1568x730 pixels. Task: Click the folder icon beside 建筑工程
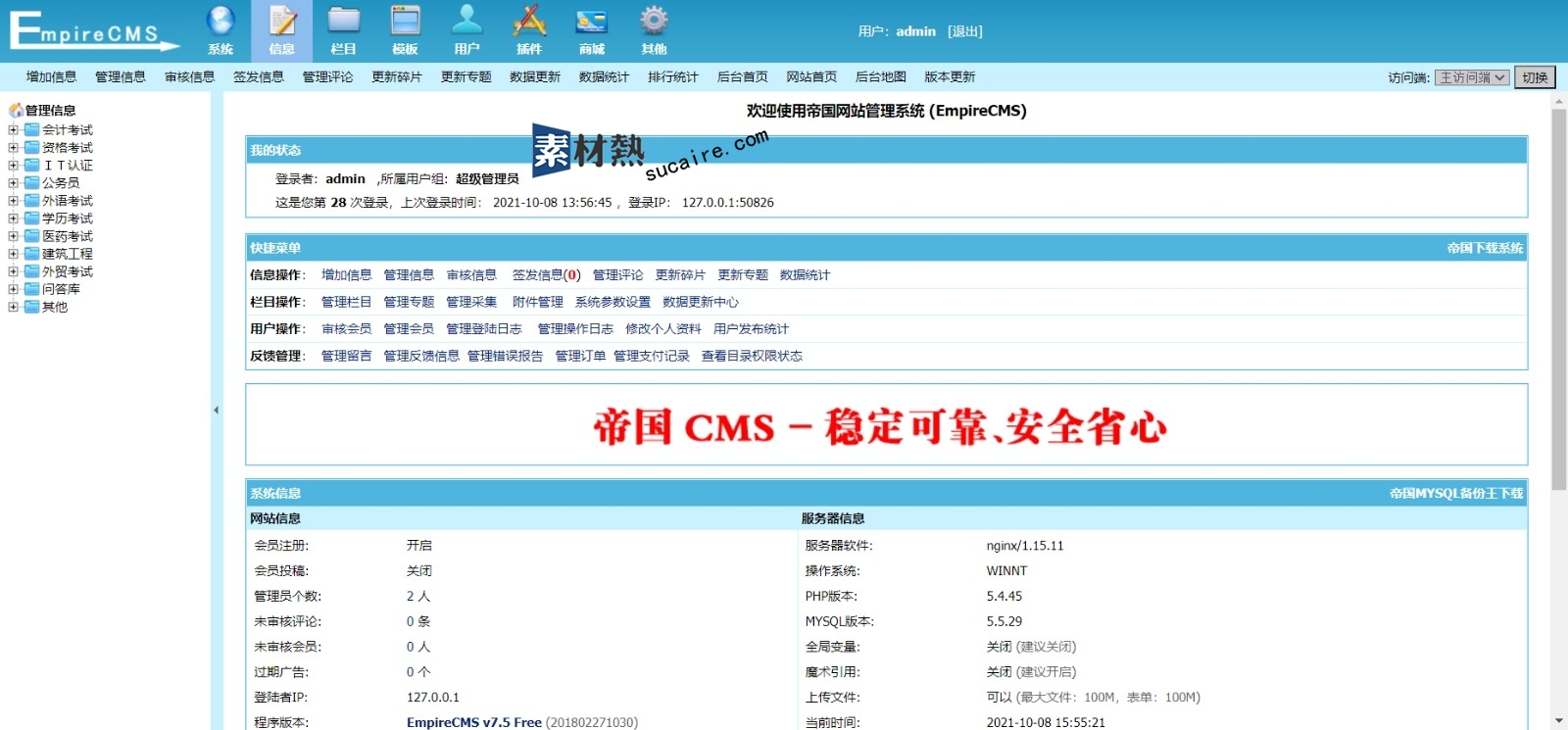tap(32, 253)
